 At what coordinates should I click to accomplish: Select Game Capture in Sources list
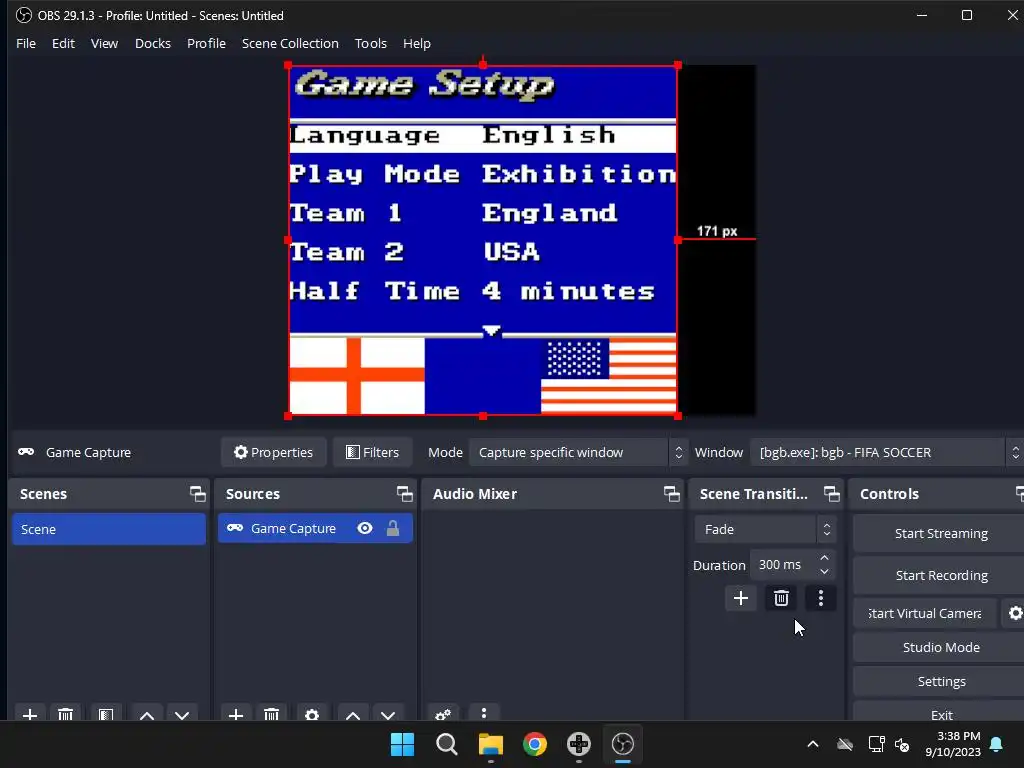[315, 528]
